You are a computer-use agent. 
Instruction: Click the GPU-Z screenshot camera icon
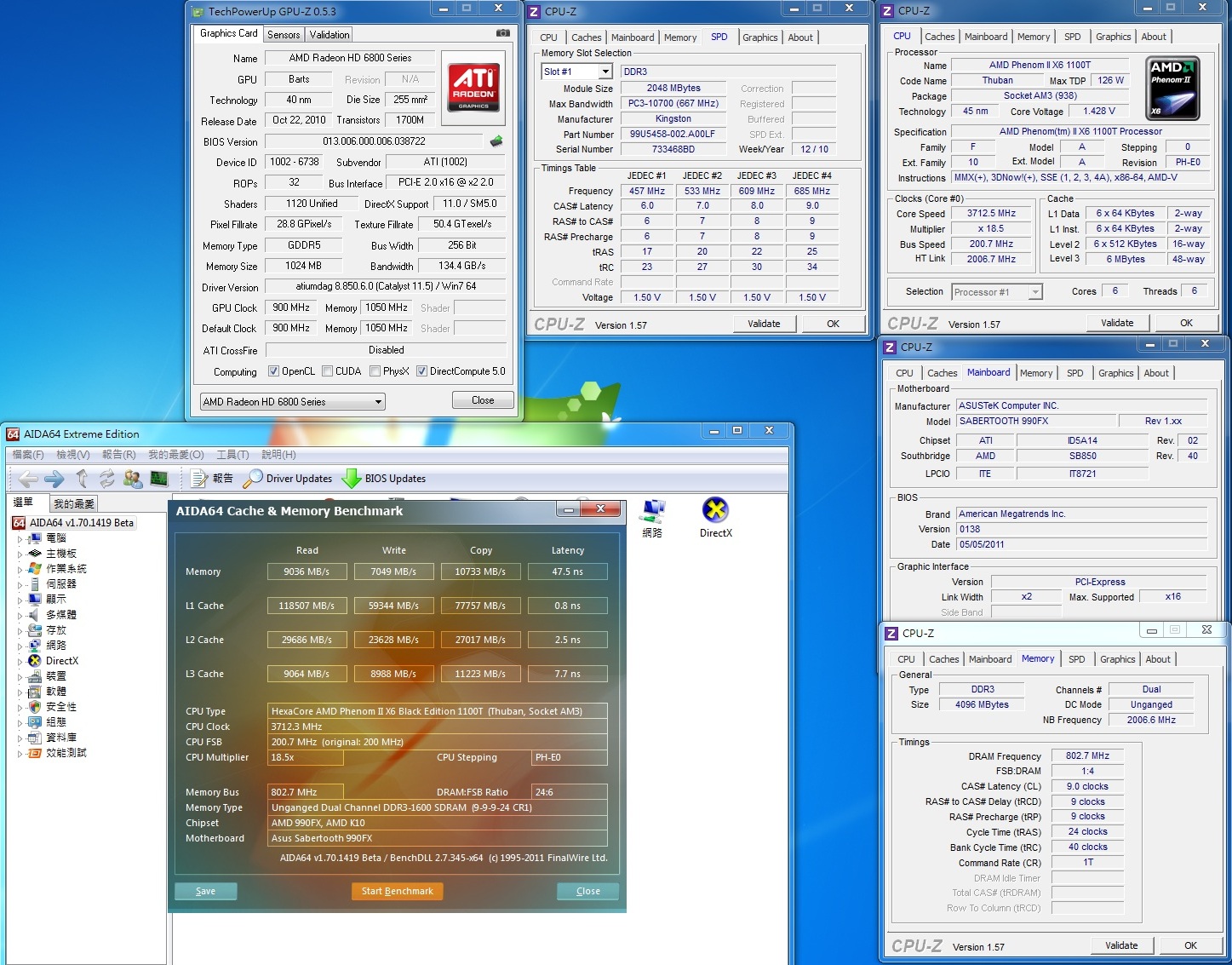tap(503, 33)
